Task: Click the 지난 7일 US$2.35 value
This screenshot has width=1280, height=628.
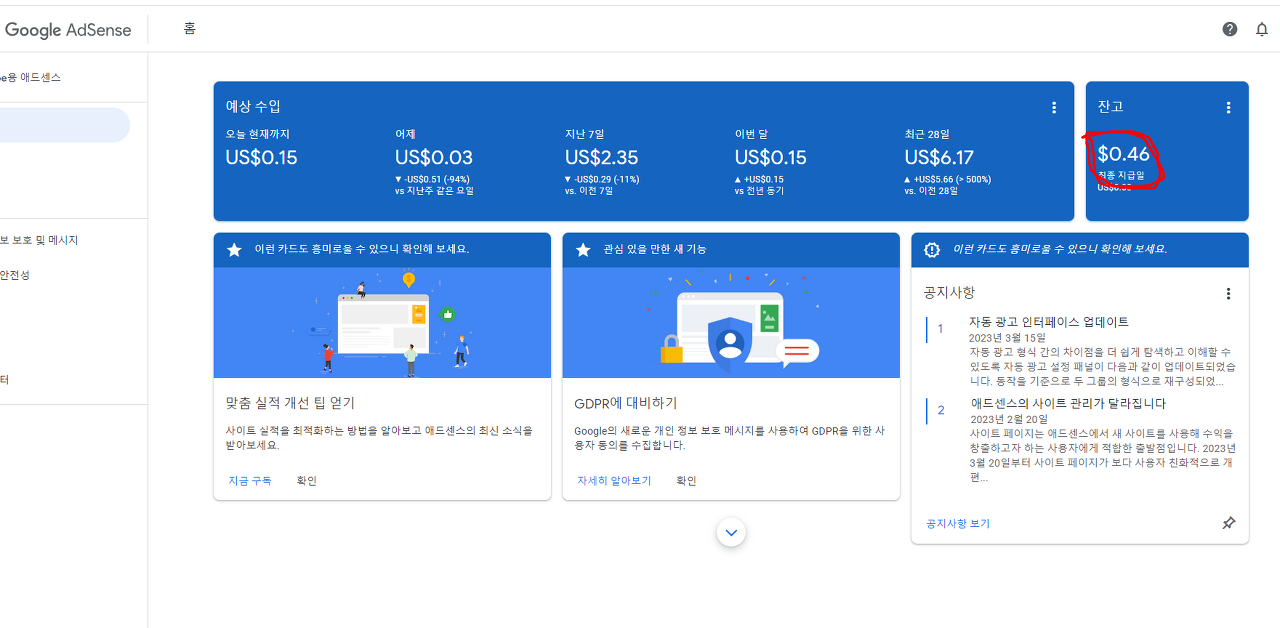Action: (x=601, y=158)
